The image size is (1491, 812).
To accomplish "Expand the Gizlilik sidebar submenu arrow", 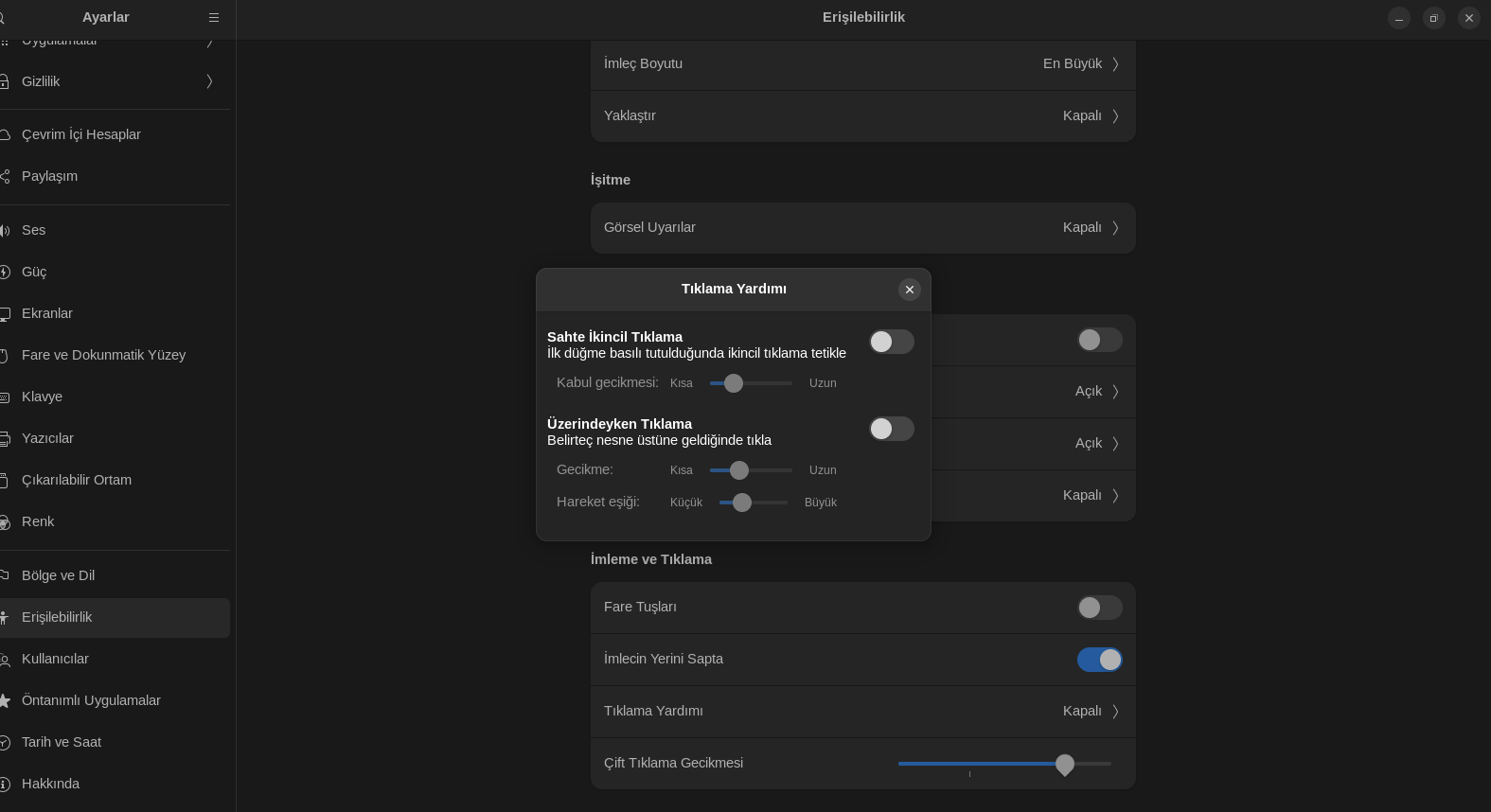I will (209, 82).
